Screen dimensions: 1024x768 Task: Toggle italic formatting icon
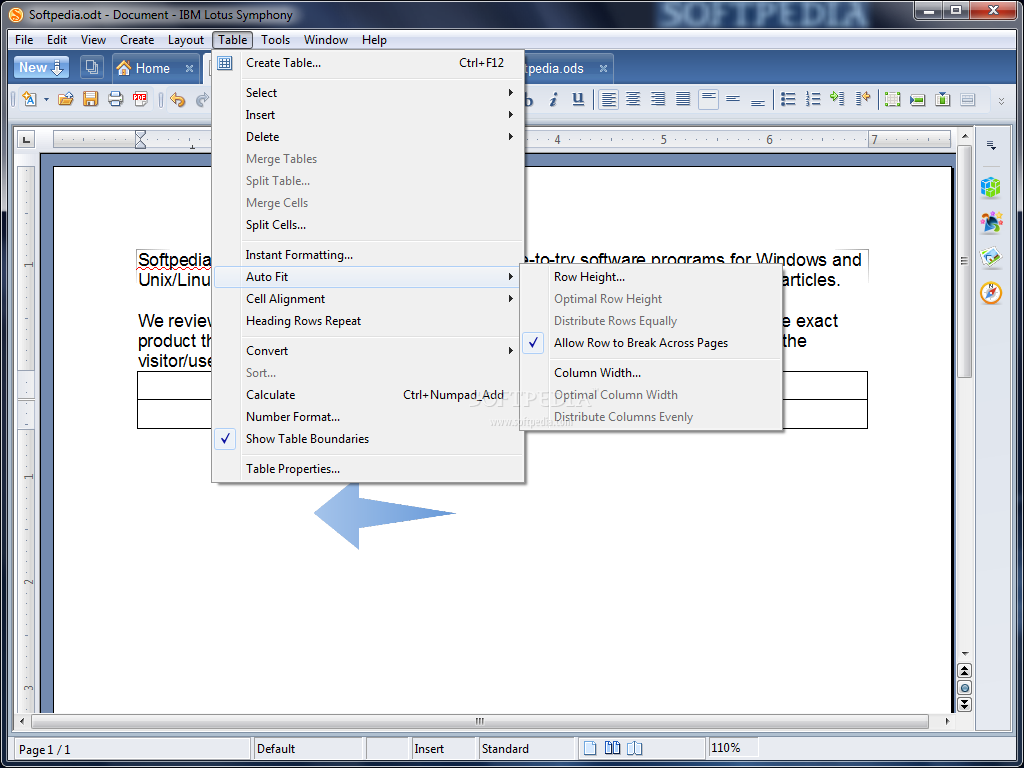click(x=554, y=99)
